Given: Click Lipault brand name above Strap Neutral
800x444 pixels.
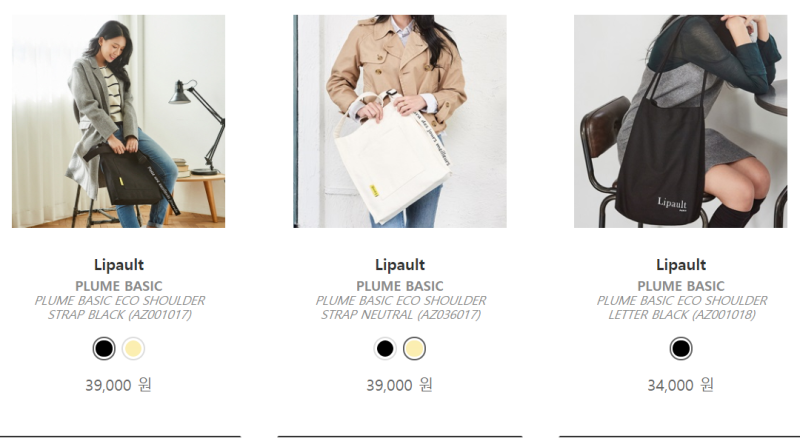Looking at the screenshot, I should 400,265.
